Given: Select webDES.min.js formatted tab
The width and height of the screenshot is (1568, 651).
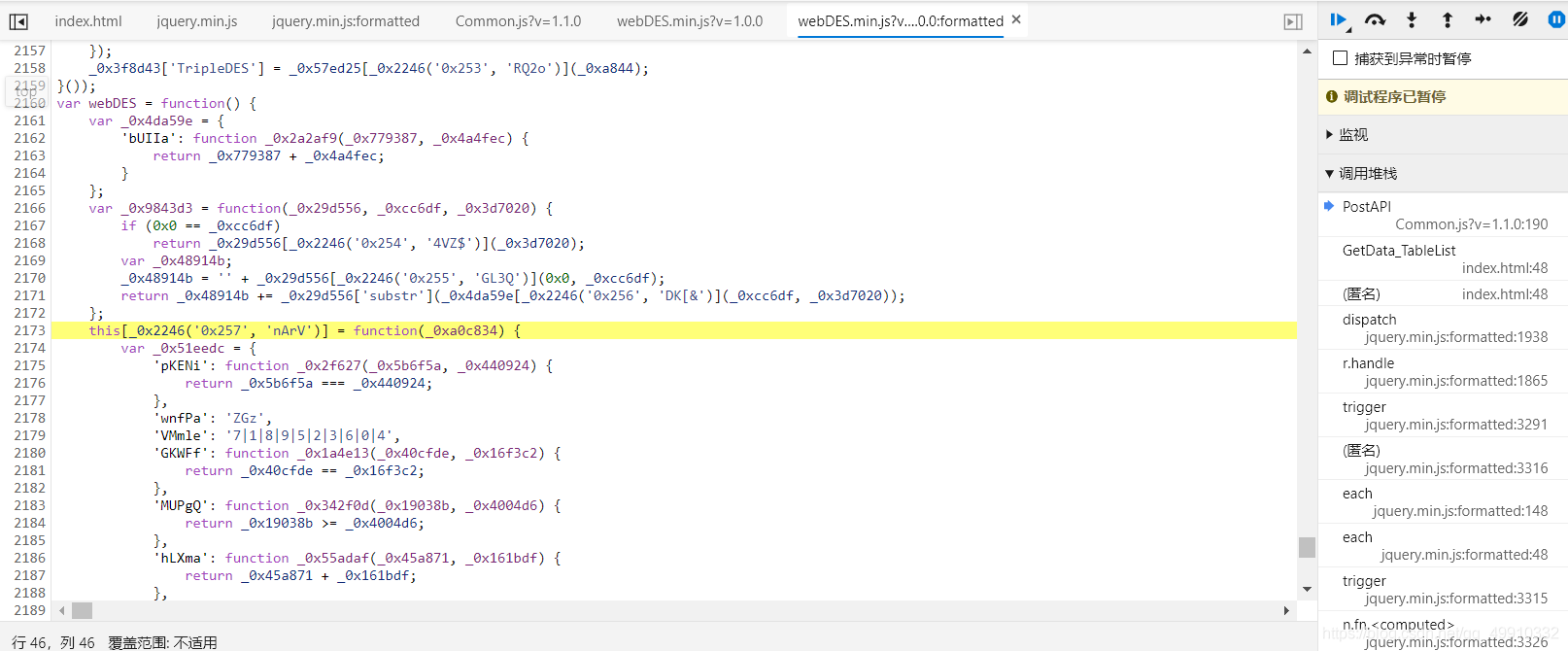Looking at the screenshot, I should point(901,20).
